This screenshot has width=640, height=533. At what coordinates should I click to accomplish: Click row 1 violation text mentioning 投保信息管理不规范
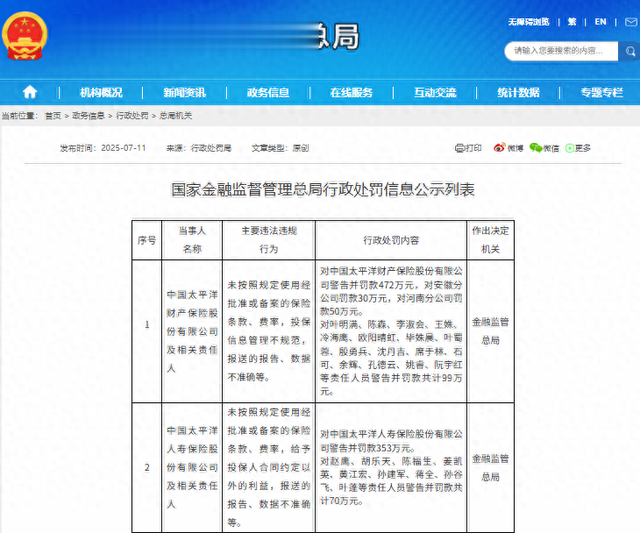coord(269,331)
